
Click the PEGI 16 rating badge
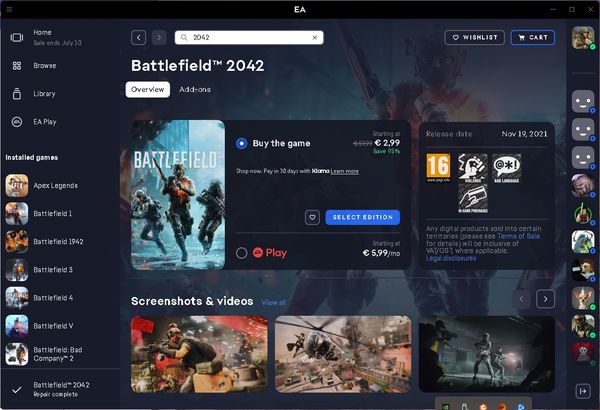(x=439, y=168)
